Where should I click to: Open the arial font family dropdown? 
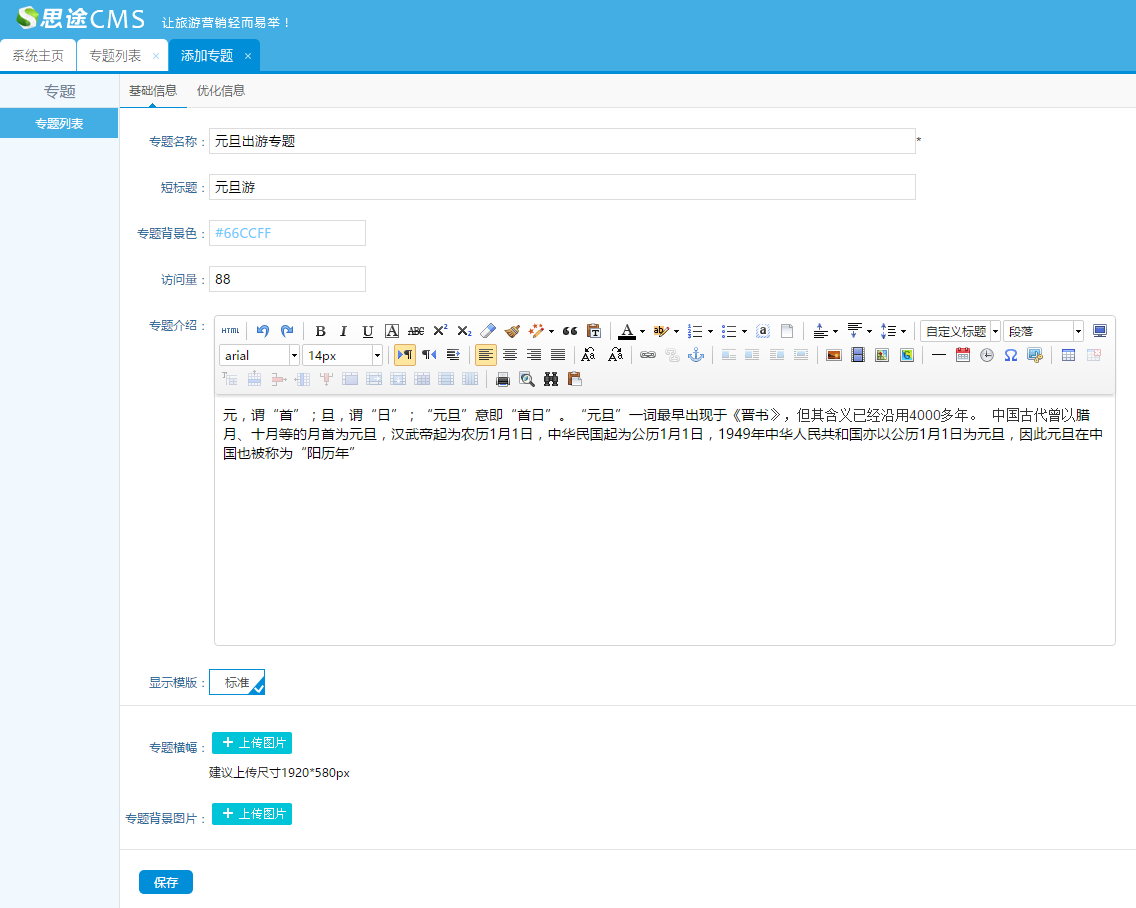coord(259,355)
